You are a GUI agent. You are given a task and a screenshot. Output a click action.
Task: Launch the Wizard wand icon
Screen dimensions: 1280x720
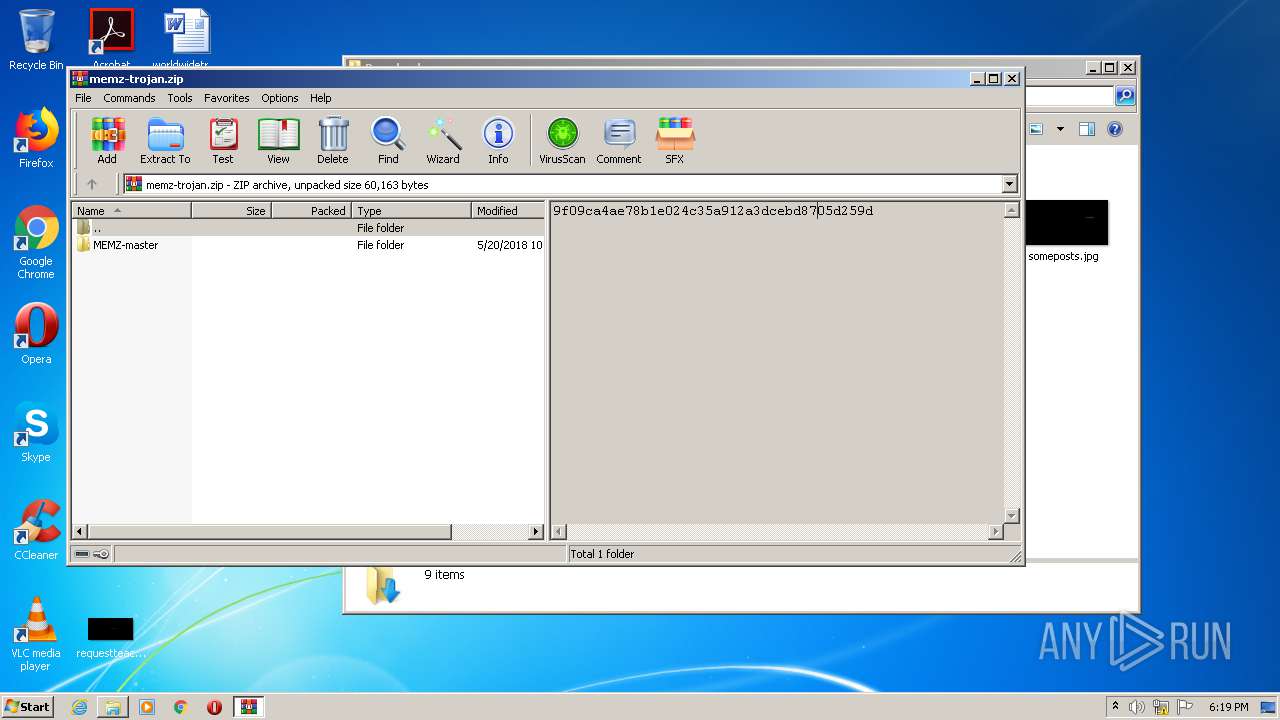point(443,140)
